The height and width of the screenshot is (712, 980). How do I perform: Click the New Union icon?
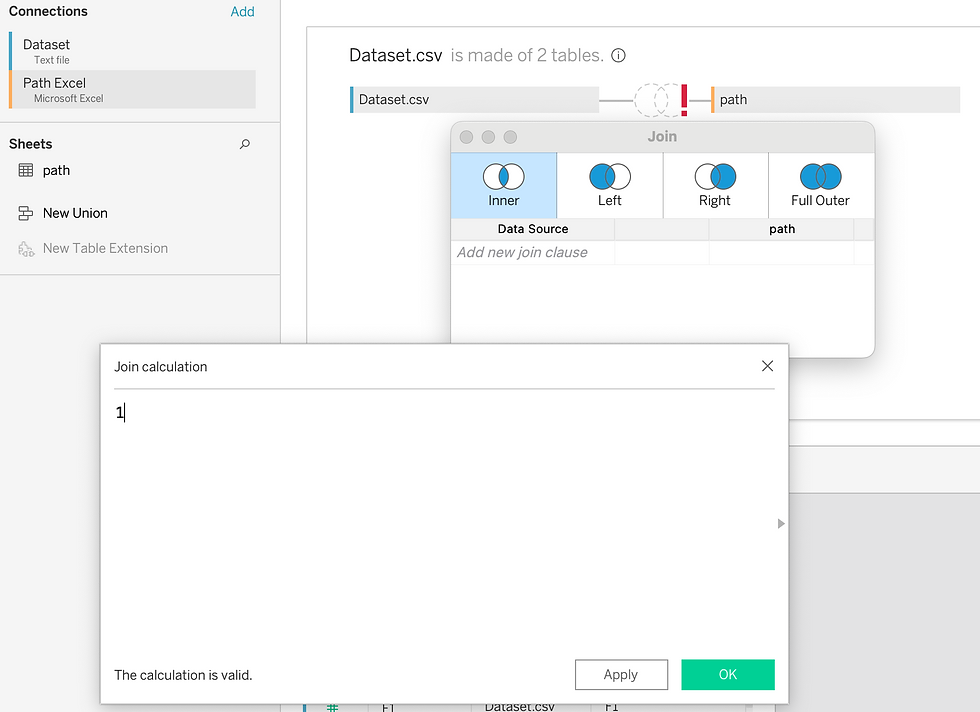pos(26,213)
